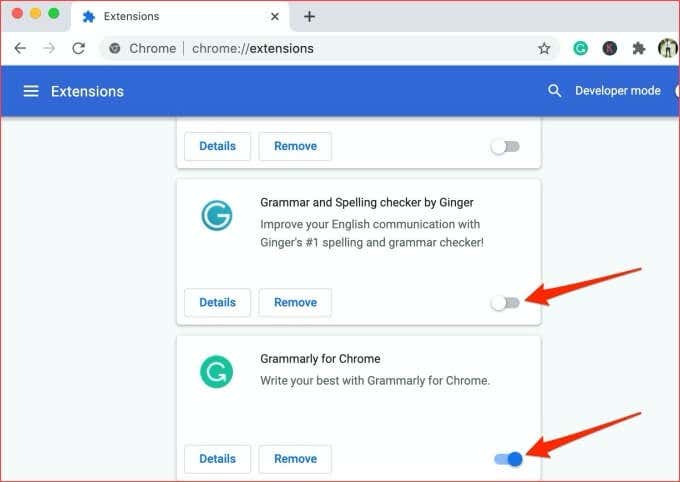The height and width of the screenshot is (482, 680).
Task: Click 'Grammar and Spelling checker by Ginger' title
Action: tap(367, 203)
